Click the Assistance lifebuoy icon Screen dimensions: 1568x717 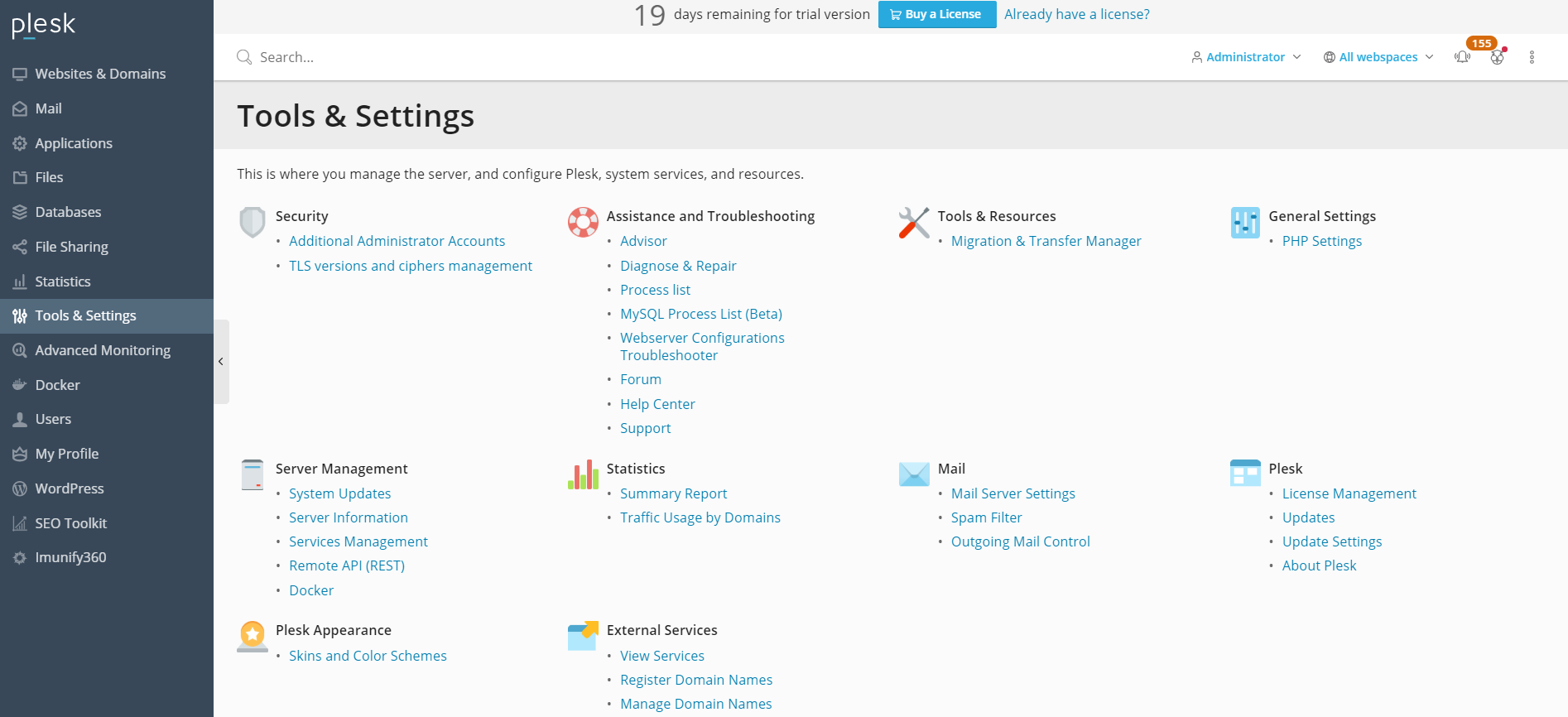point(583,222)
